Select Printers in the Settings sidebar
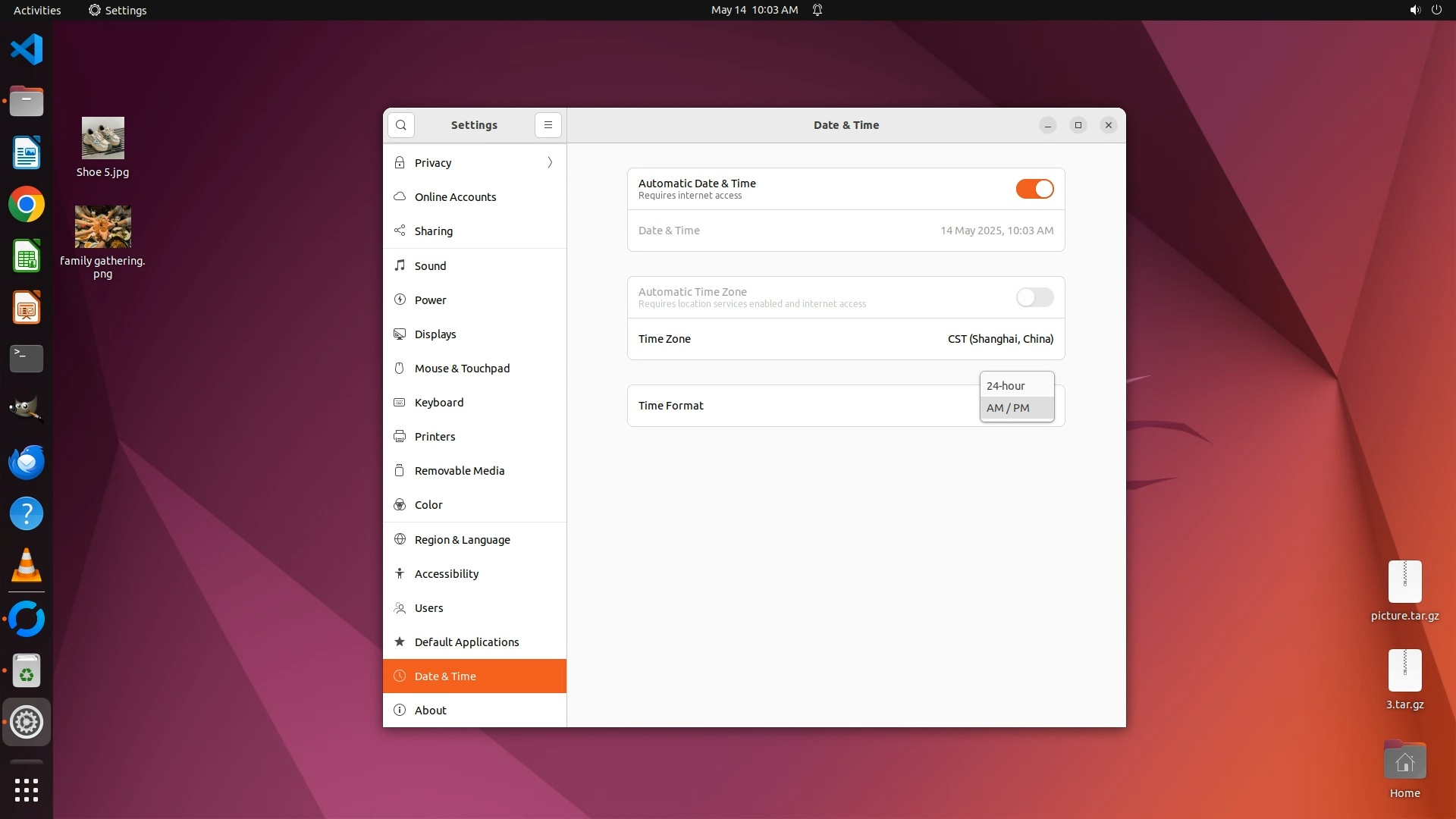The width and height of the screenshot is (1456, 819). pos(435,437)
